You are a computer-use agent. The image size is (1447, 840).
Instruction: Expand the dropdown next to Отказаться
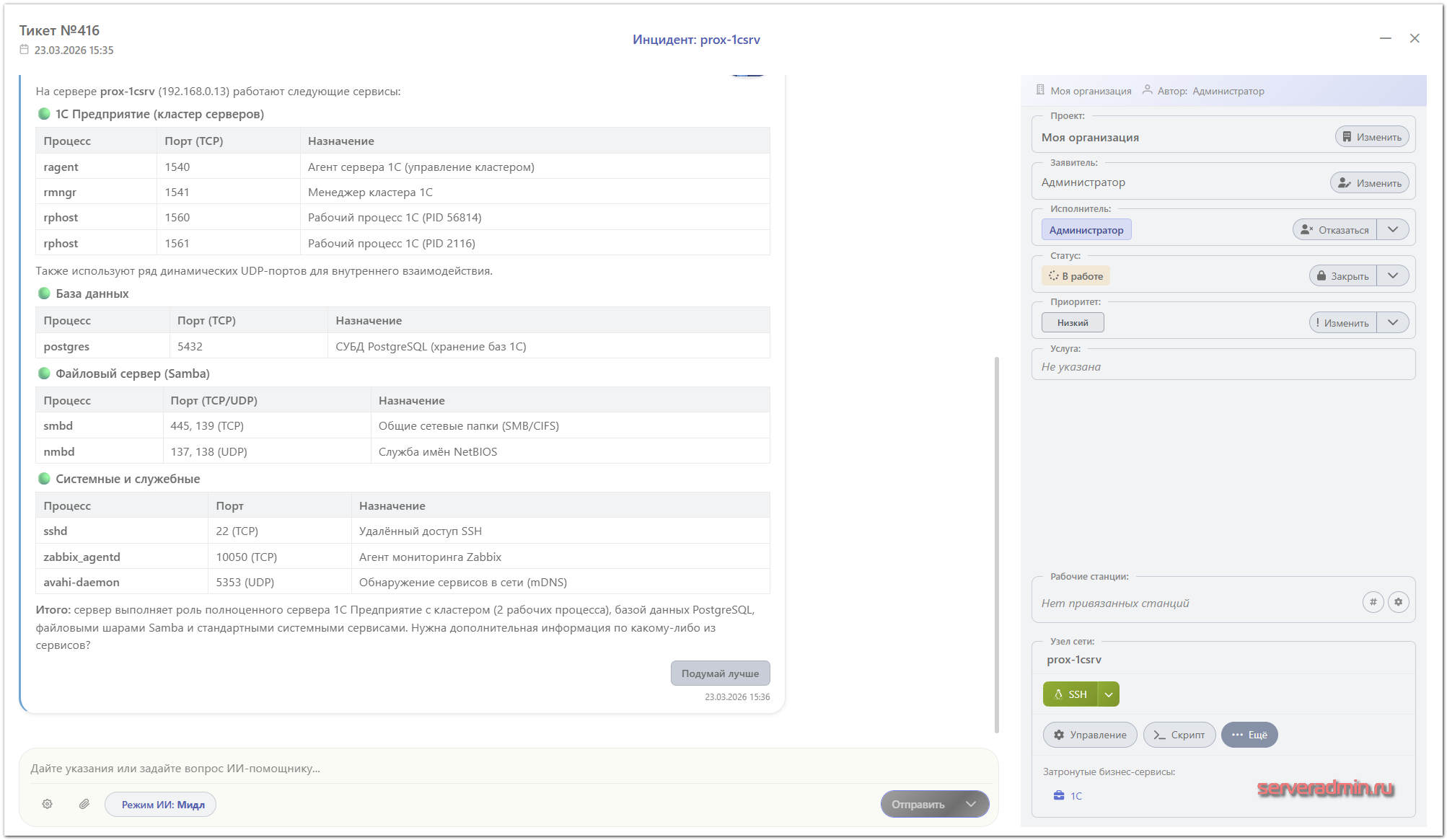[x=1393, y=230]
